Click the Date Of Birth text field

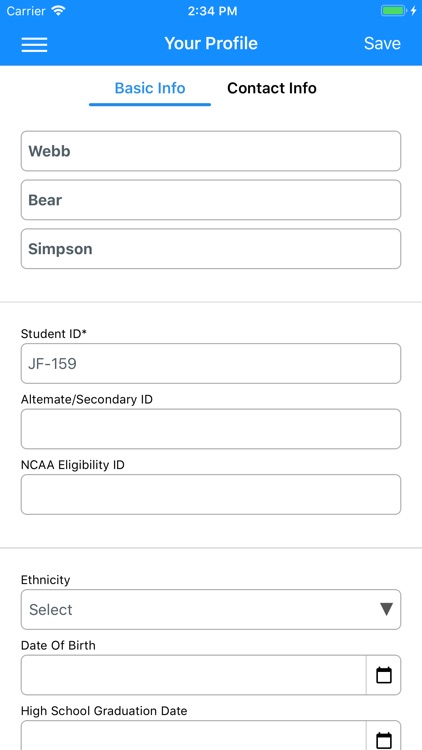point(194,675)
